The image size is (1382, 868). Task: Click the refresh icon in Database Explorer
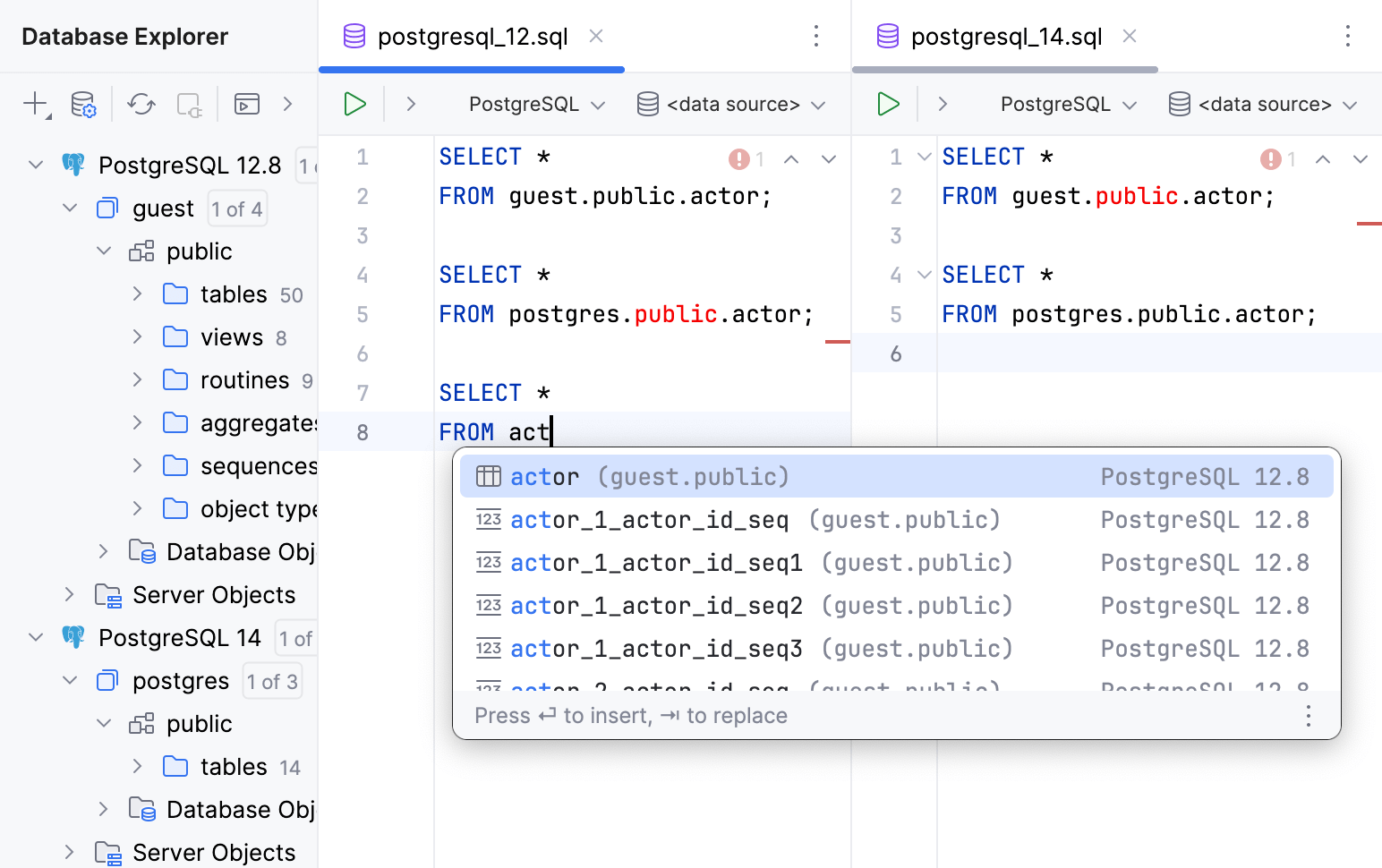141,105
